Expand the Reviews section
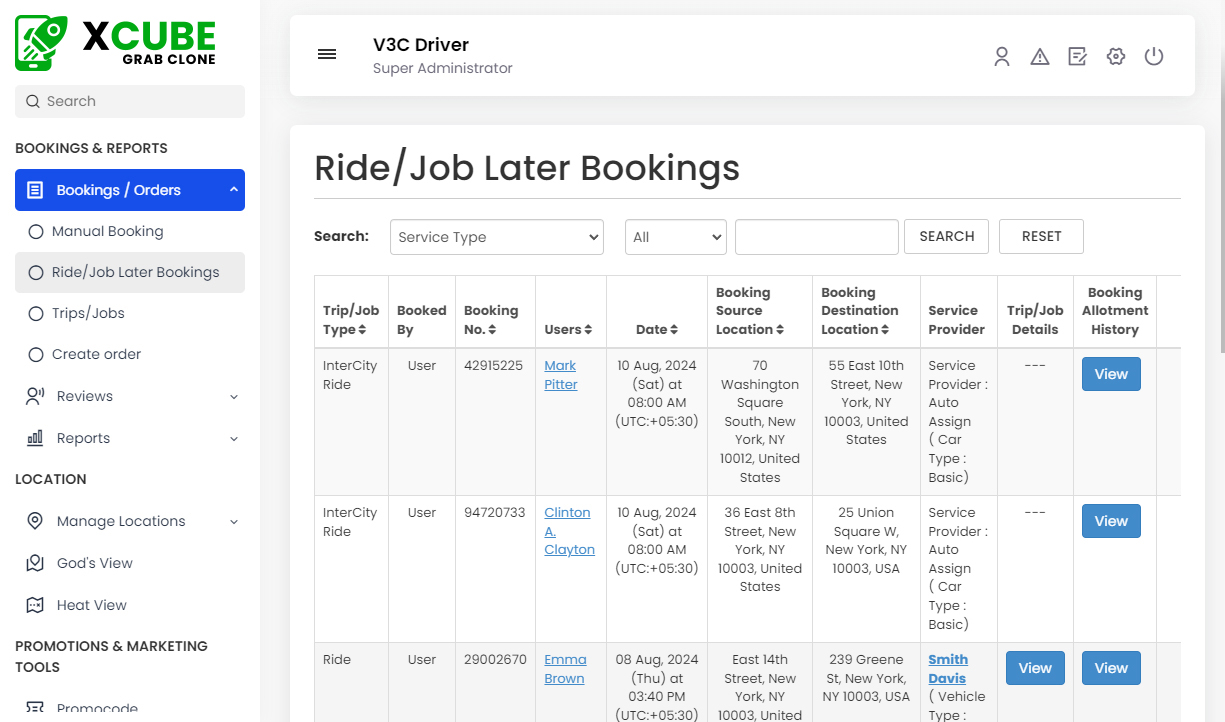 [83, 396]
